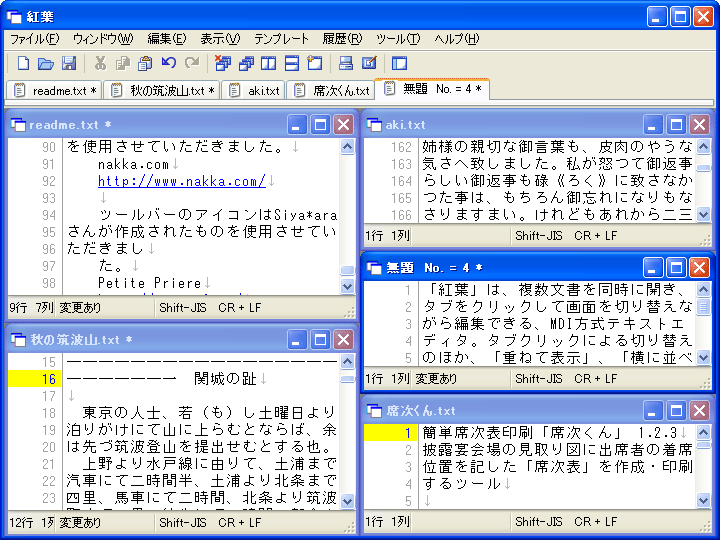Open the ツール(T) menu
The image size is (720, 540).
pos(398,39)
